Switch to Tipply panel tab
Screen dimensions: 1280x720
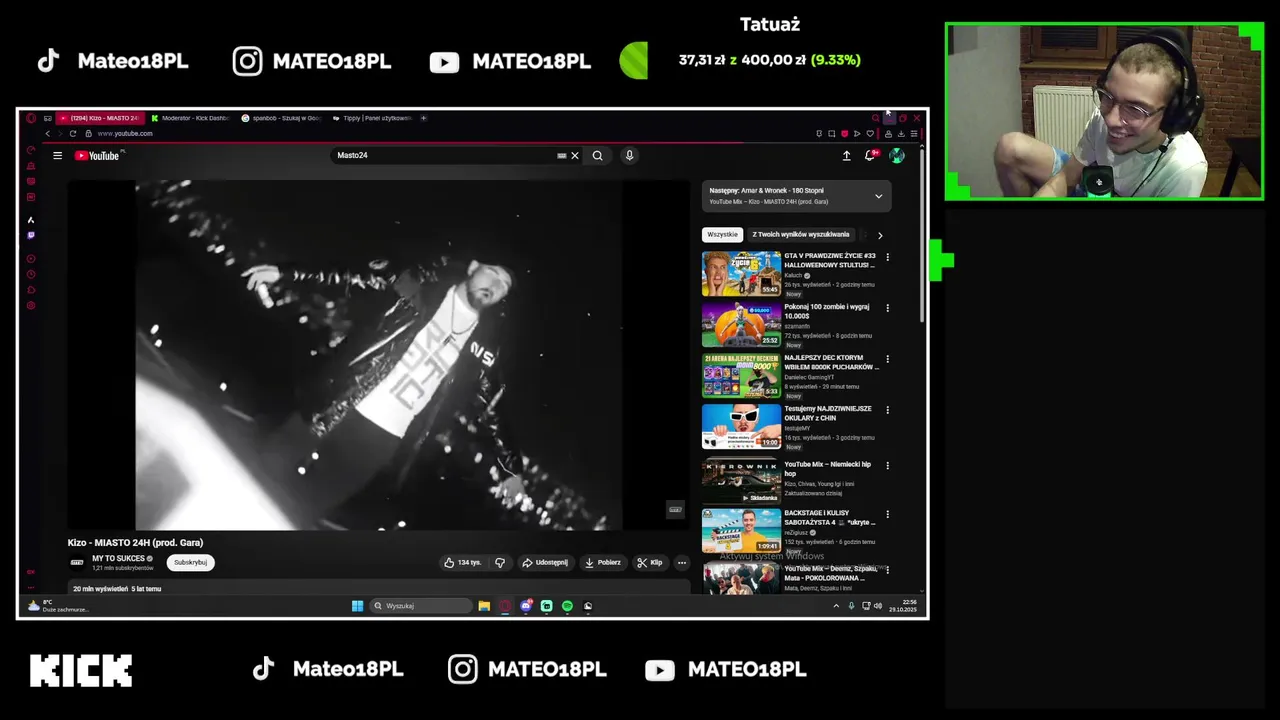click(x=371, y=118)
